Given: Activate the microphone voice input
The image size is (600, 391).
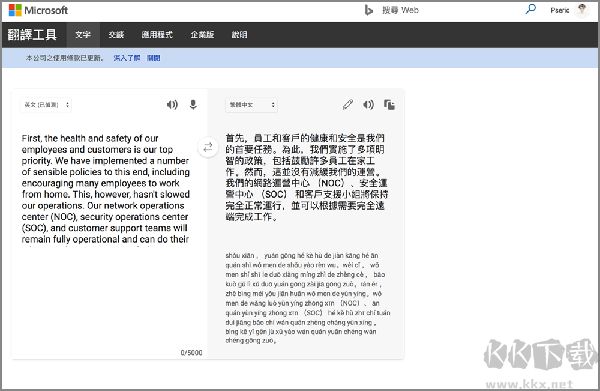Looking at the screenshot, I should point(193,104).
